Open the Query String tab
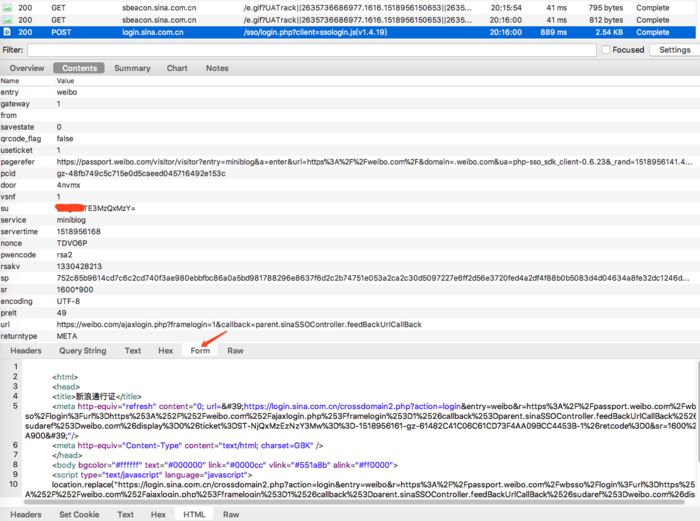The width and height of the screenshot is (700, 521). [83, 351]
